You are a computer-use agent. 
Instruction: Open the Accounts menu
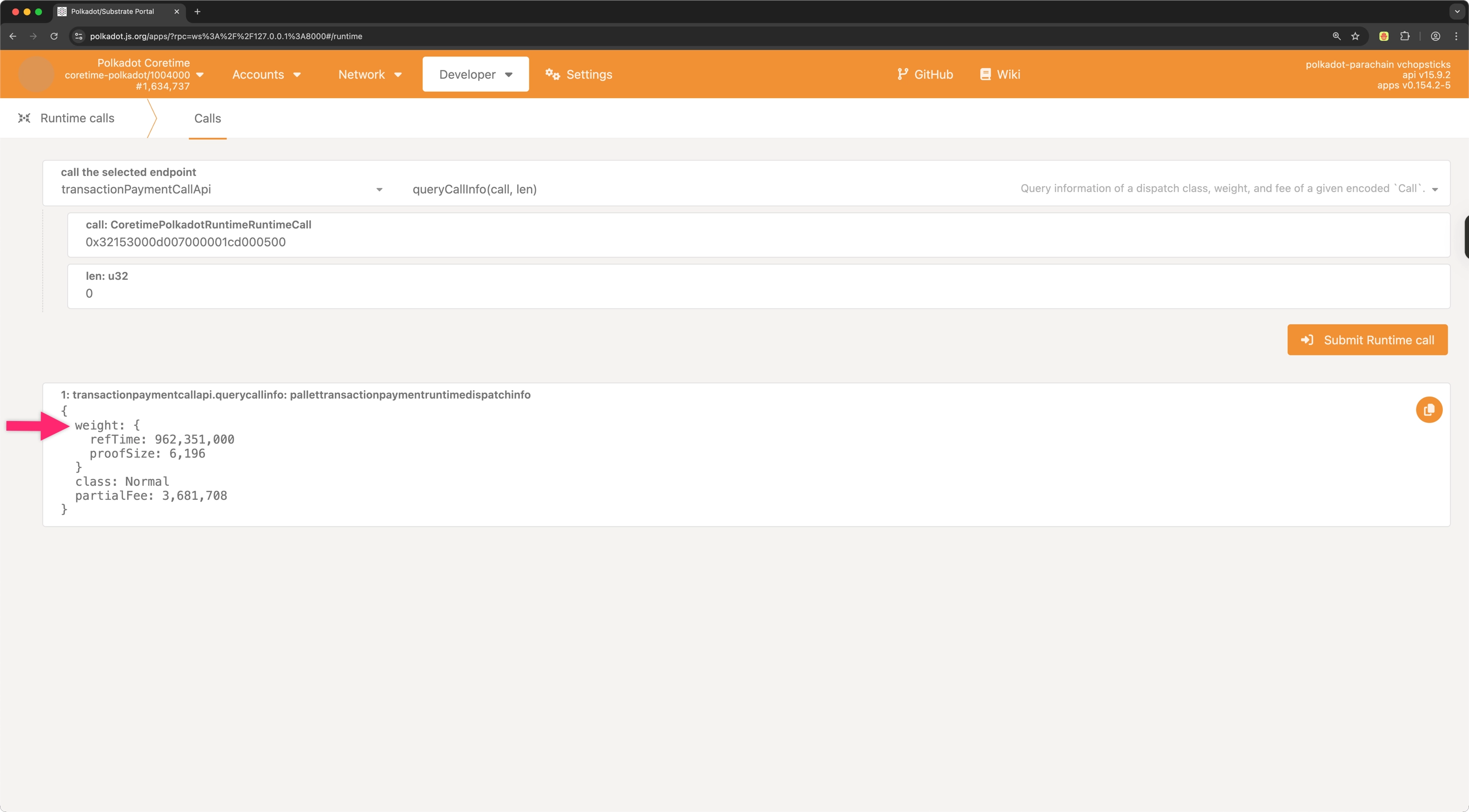pyautogui.click(x=266, y=74)
